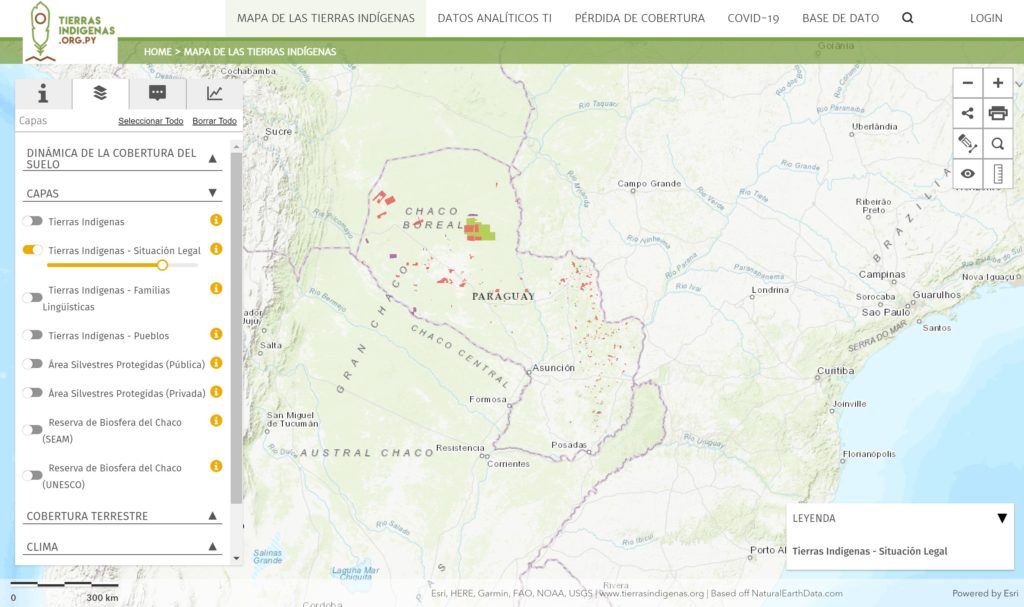Enable the Tierras Indigenas layer toggle
The width and height of the screenshot is (1024, 607).
[31, 221]
